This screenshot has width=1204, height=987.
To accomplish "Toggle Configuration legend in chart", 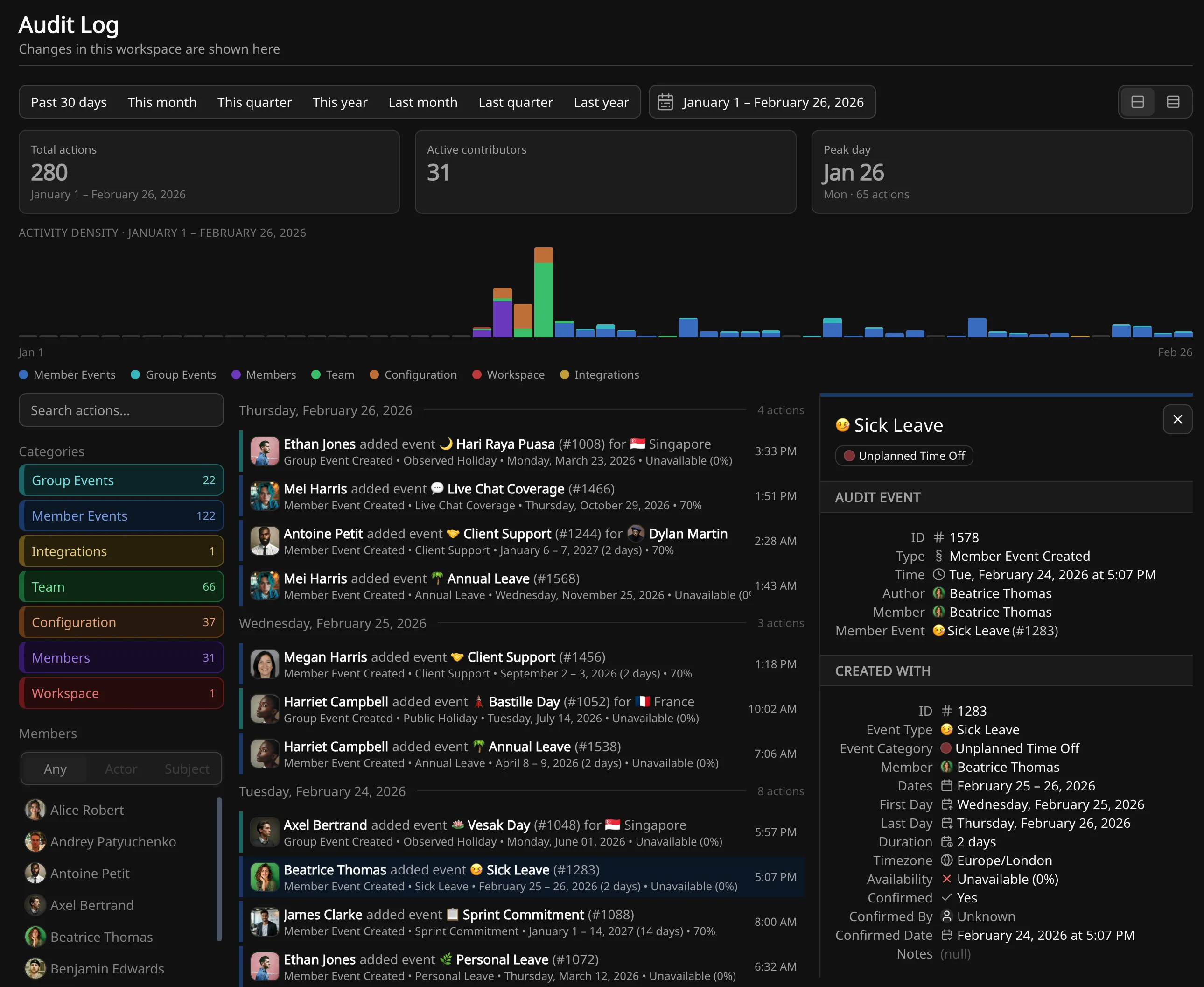I will tap(413, 374).
